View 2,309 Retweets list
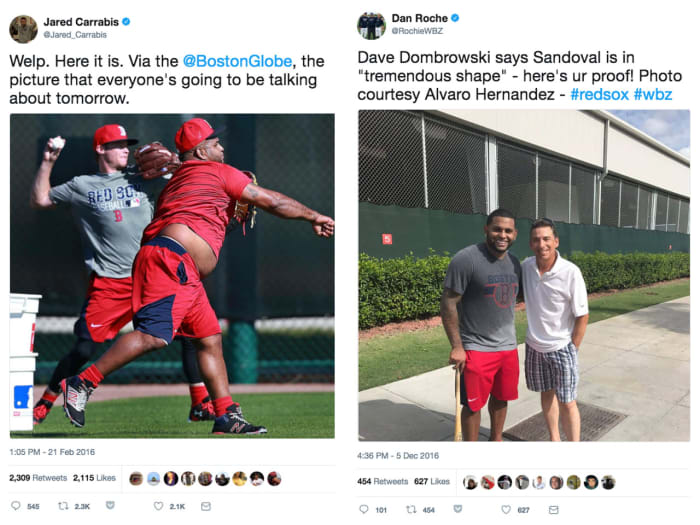The width and height of the screenshot is (700, 525). coord(38,478)
